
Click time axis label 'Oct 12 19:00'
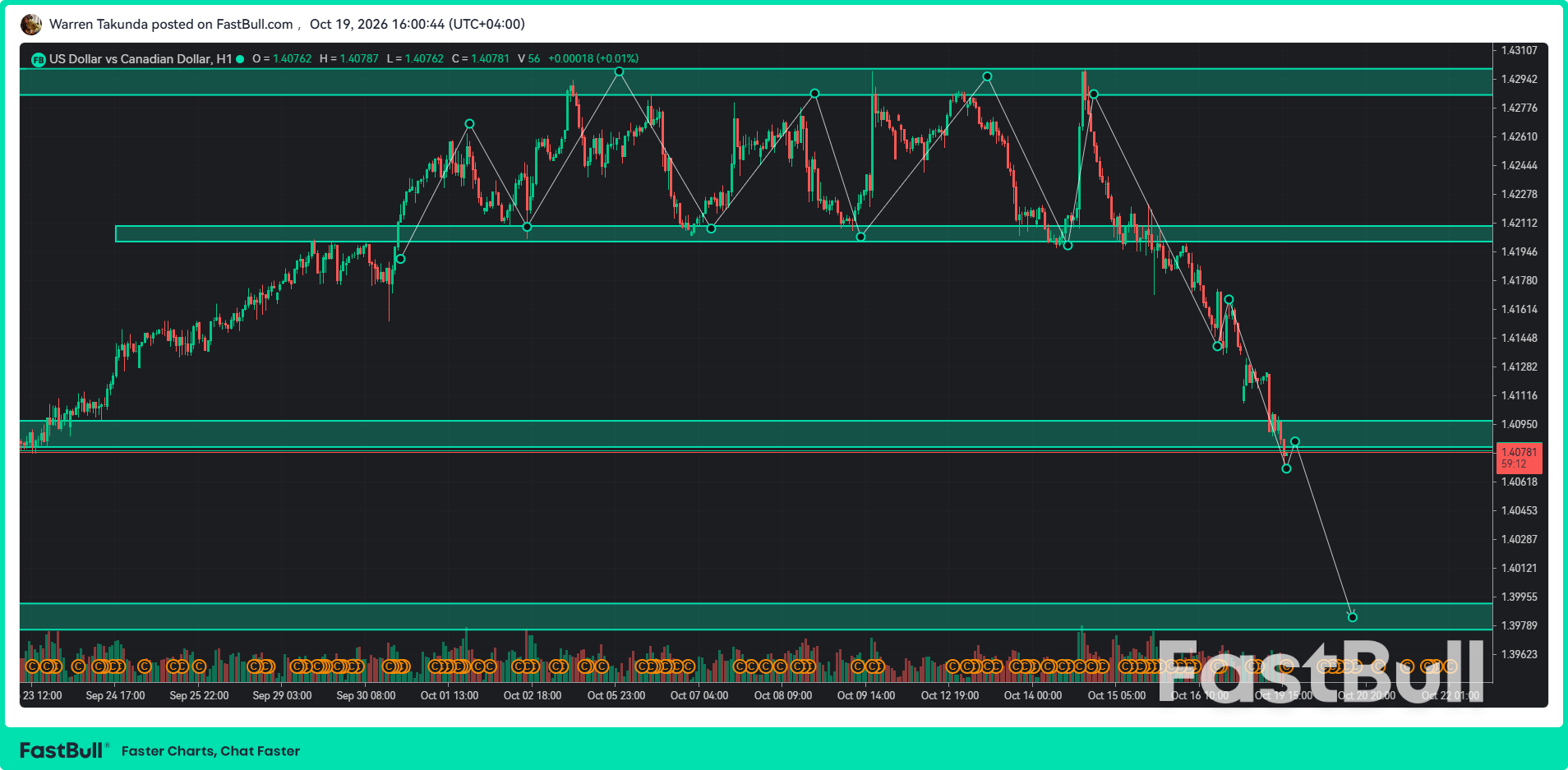(x=950, y=695)
